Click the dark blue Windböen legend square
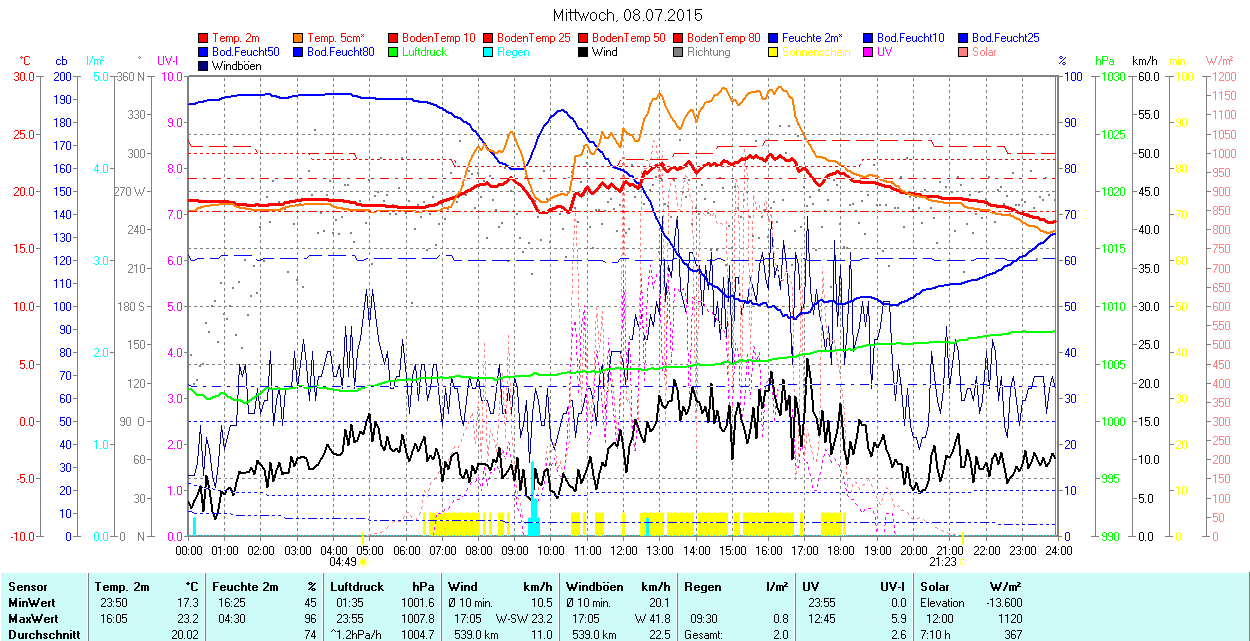The image size is (1250, 641). pos(204,66)
